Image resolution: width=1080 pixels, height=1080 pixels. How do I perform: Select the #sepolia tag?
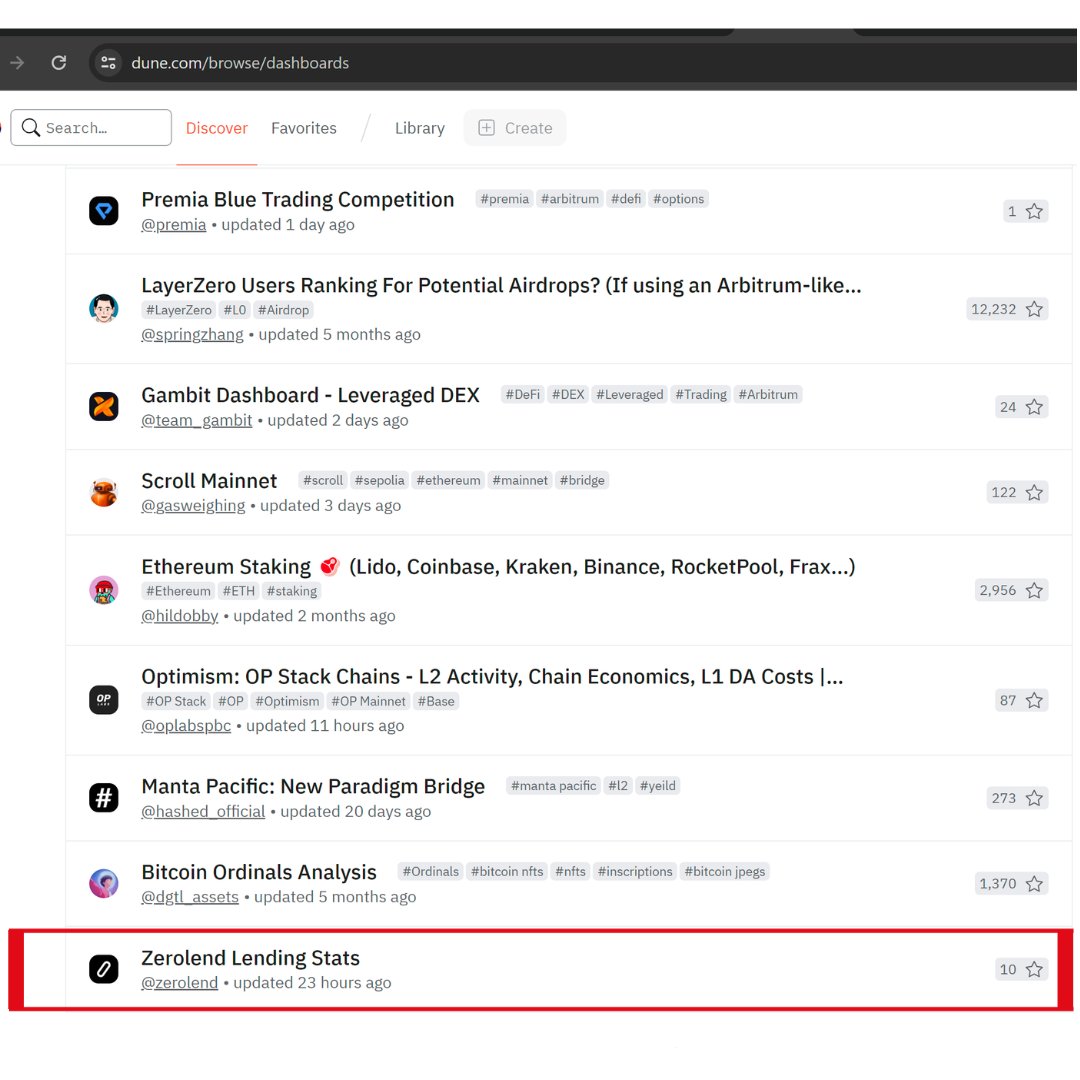pyautogui.click(x=380, y=480)
